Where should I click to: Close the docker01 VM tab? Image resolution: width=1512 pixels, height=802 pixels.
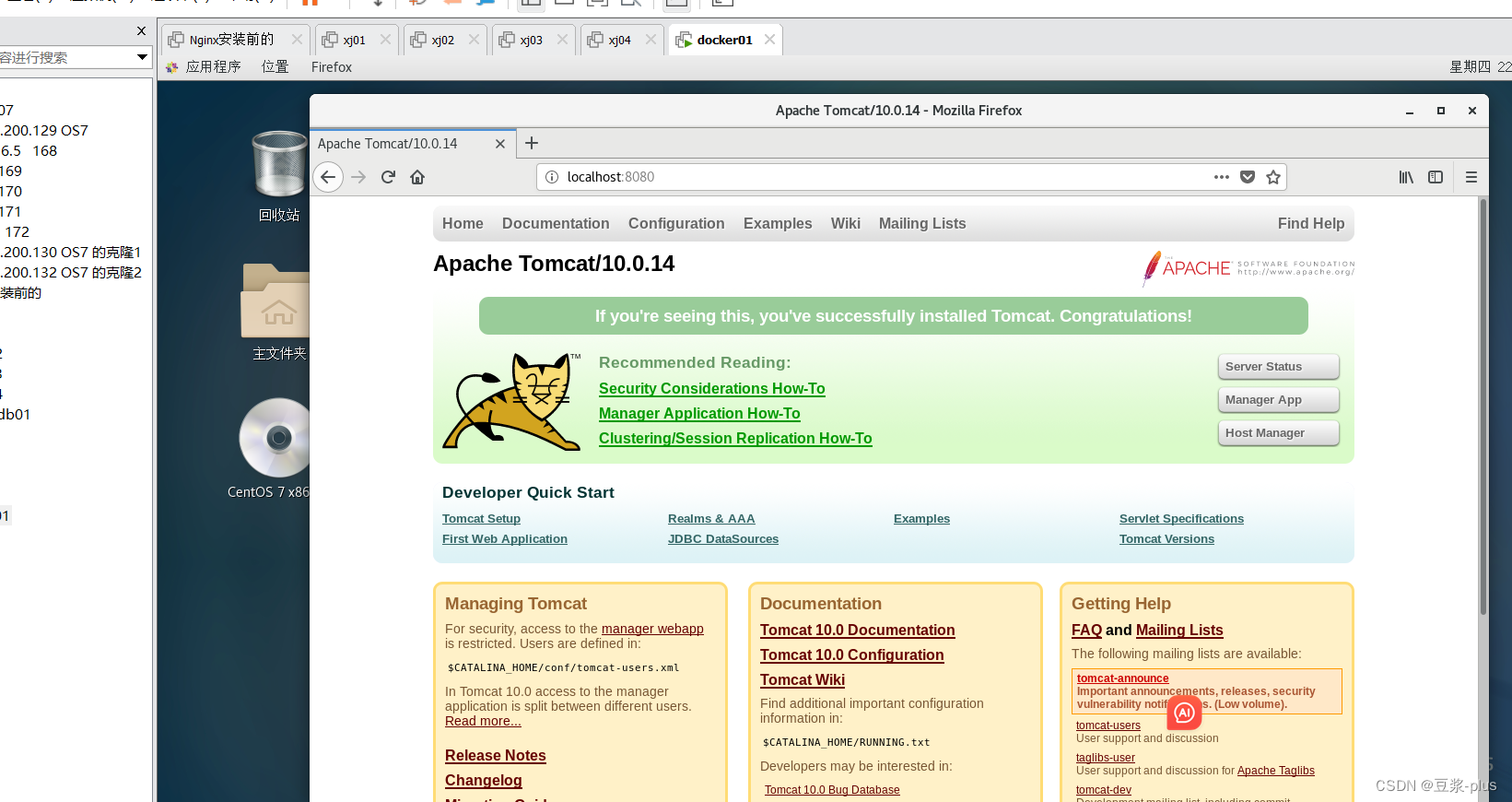tap(769, 39)
